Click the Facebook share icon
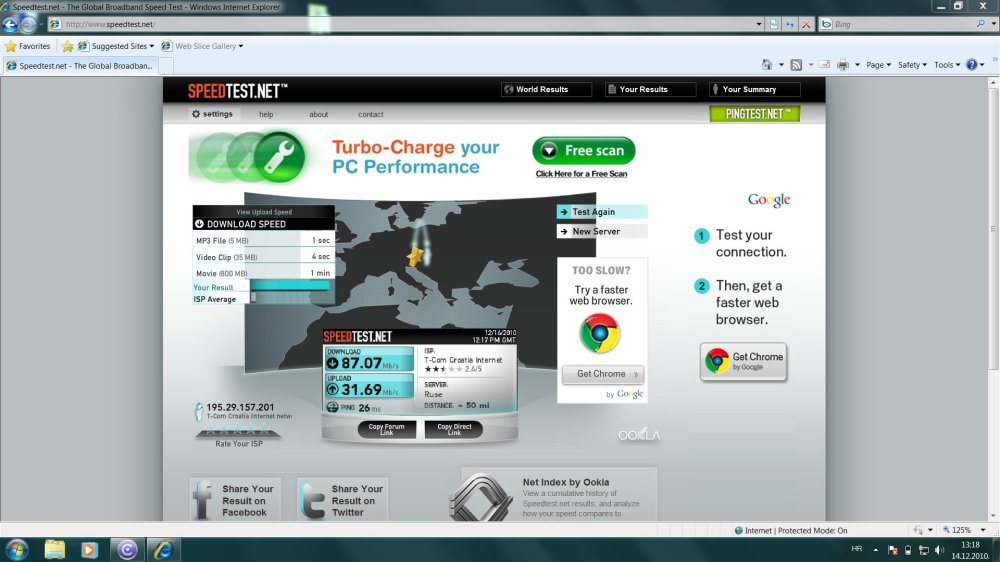Image resolution: width=1000 pixels, height=562 pixels. (x=203, y=499)
